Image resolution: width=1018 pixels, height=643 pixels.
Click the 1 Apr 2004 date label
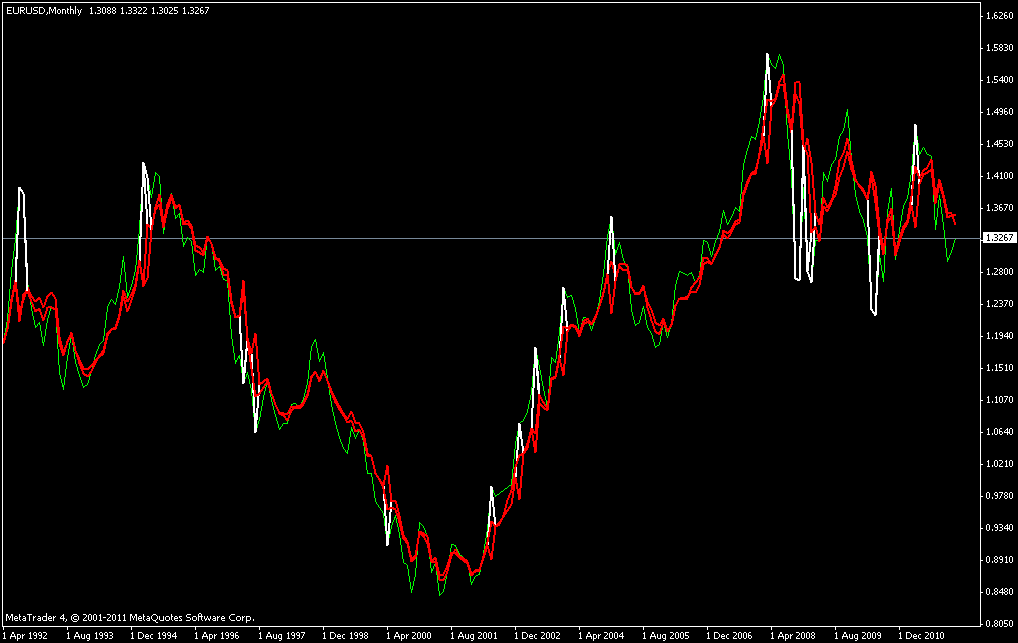pyautogui.click(x=601, y=635)
